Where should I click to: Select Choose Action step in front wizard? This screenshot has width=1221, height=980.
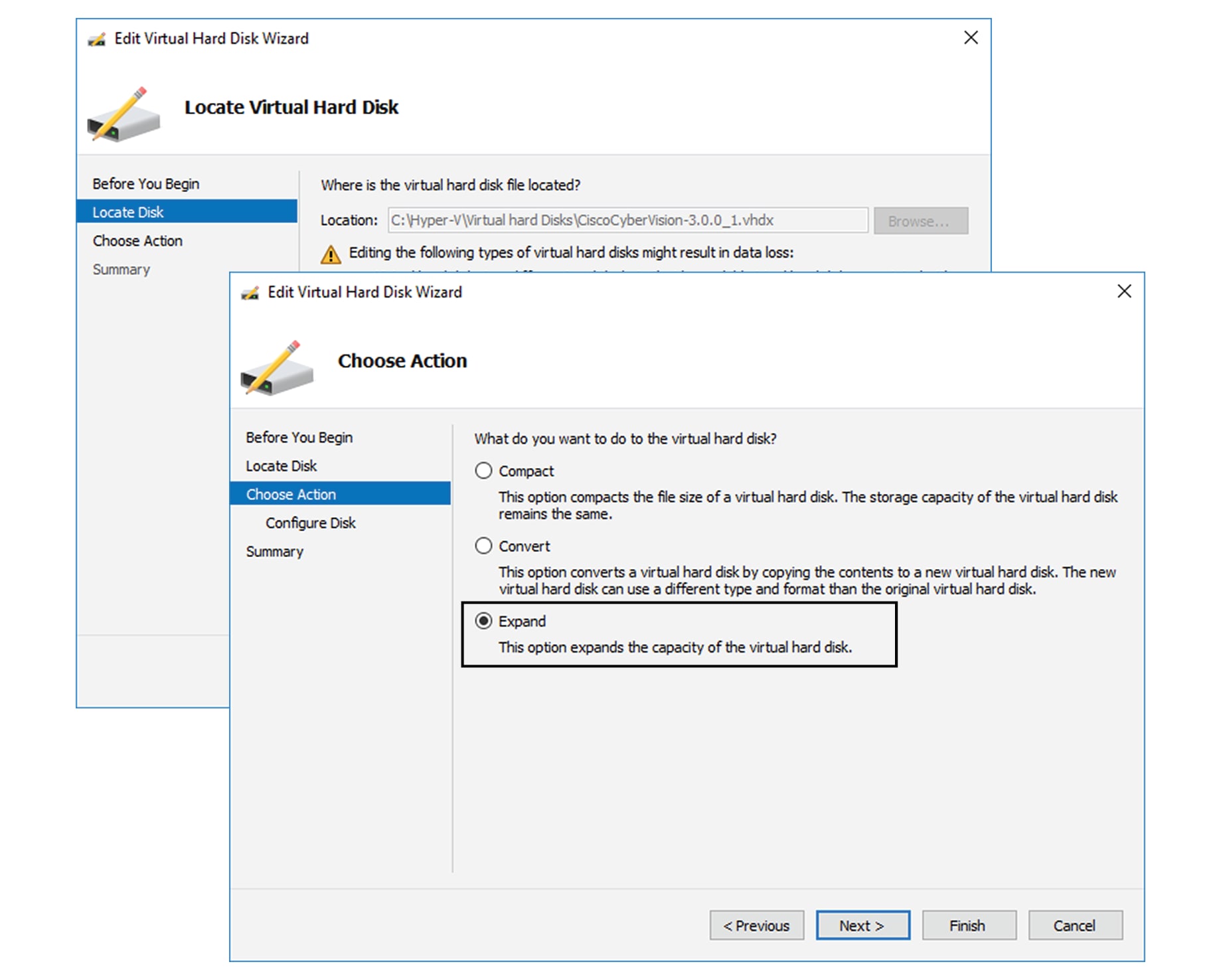click(x=340, y=494)
